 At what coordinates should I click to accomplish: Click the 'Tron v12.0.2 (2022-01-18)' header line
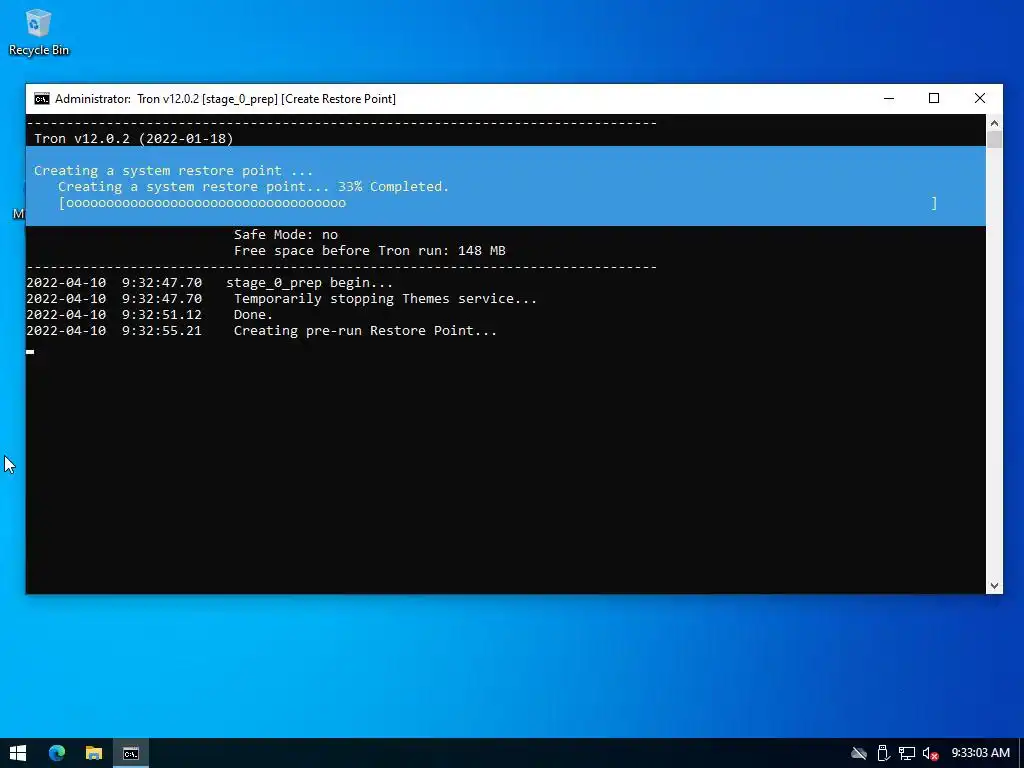point(133,138)
